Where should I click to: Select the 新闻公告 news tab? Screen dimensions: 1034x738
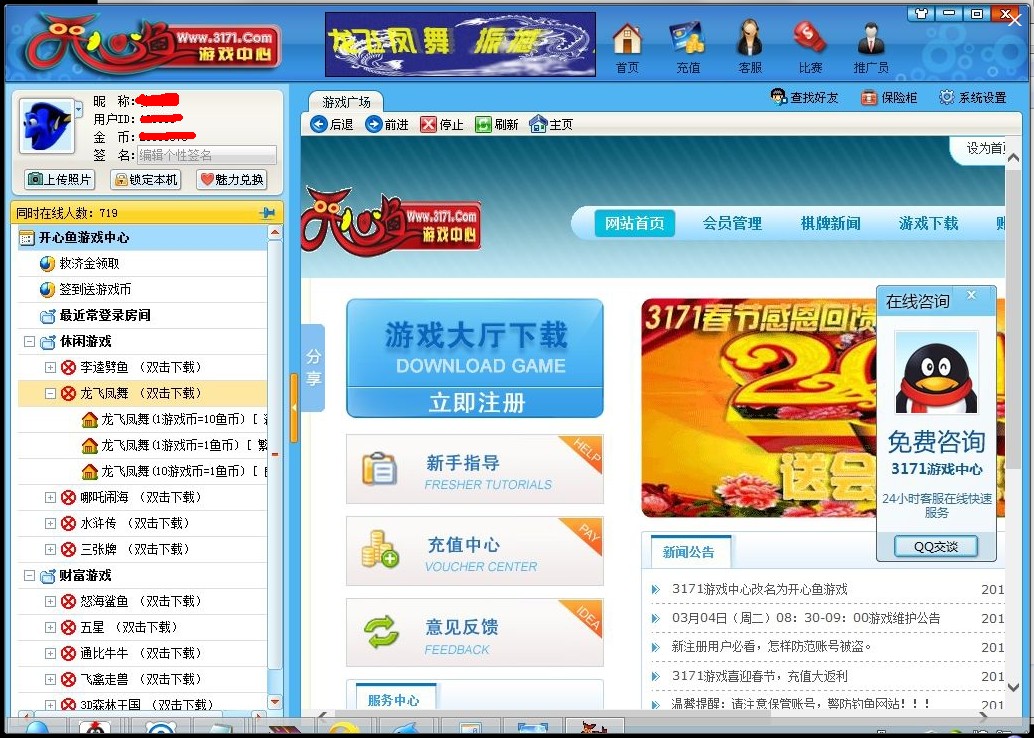coord(690,552)
